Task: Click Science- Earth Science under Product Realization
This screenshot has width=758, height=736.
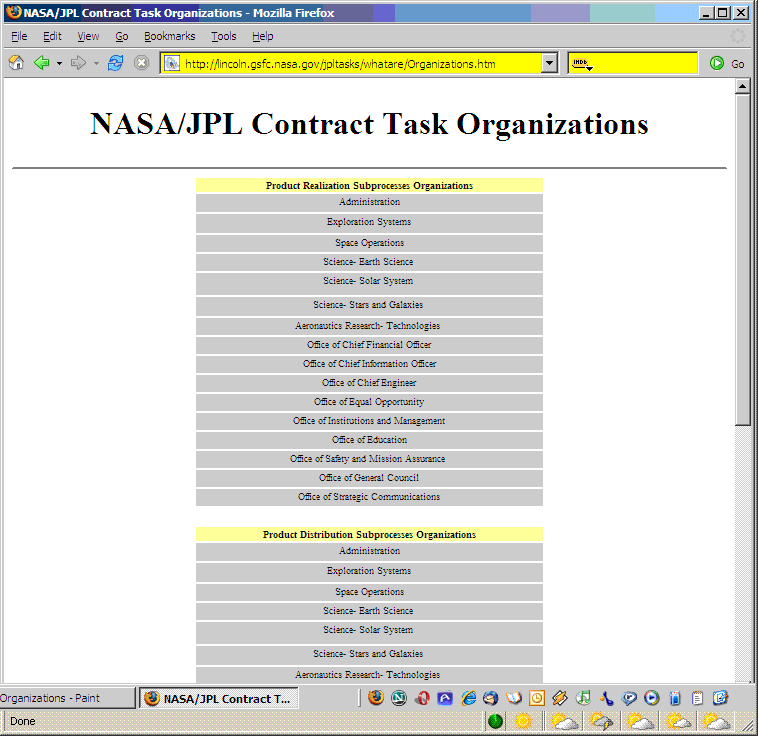Action: 369,262
